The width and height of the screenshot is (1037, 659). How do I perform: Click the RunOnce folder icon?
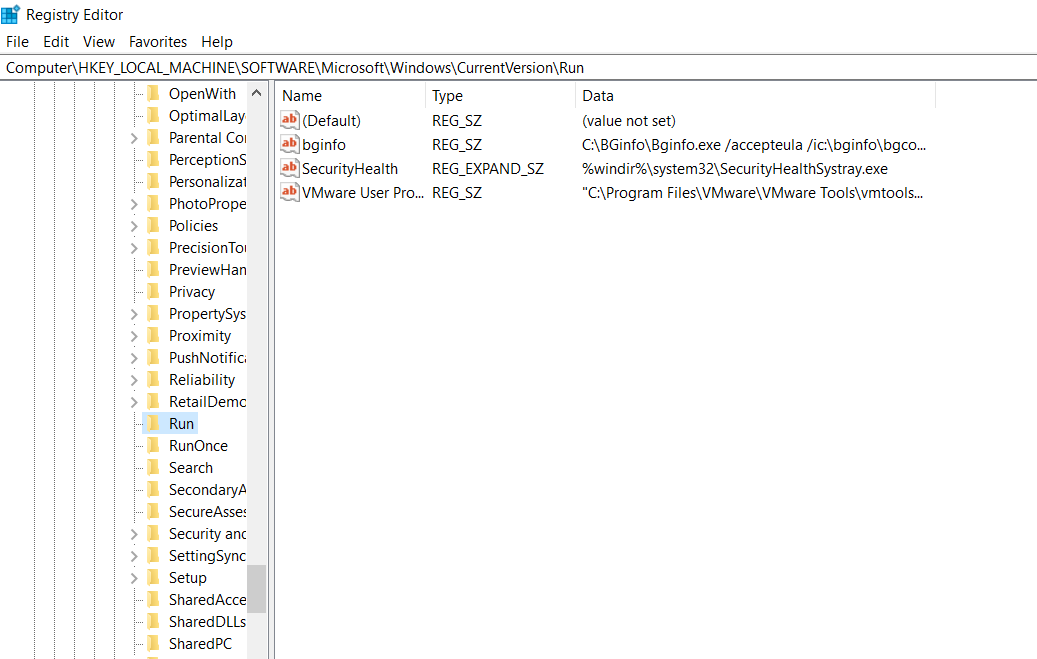click(x=153, y=445)
